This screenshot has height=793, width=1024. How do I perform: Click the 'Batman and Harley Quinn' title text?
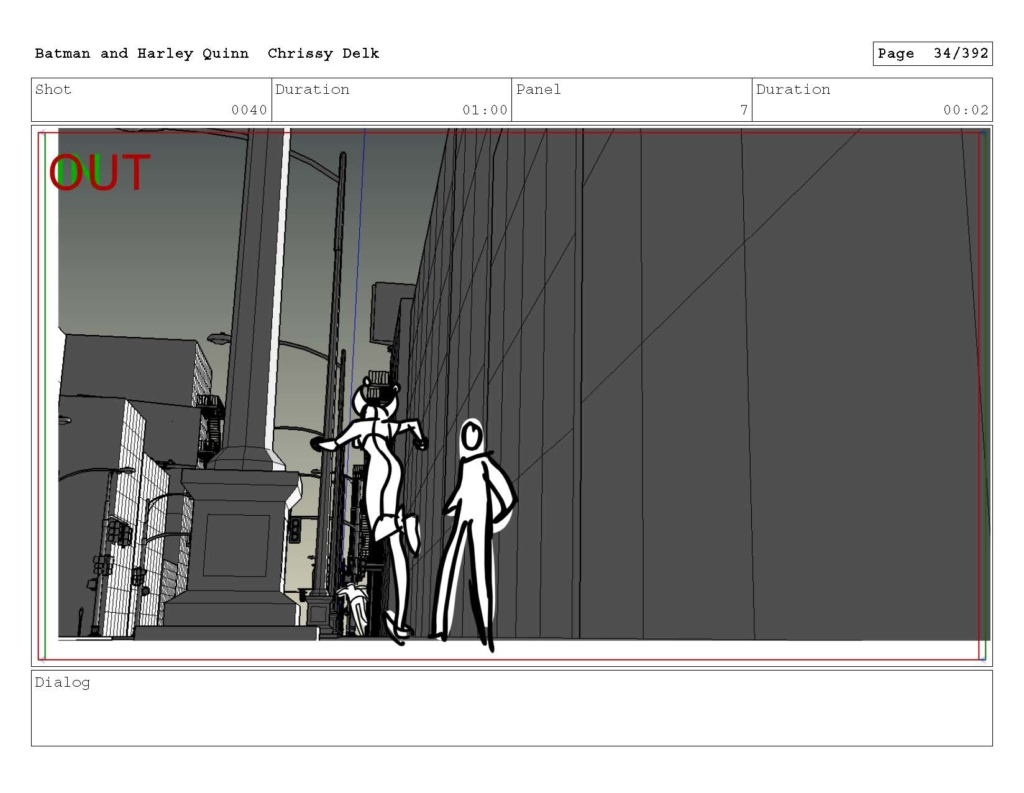(142, 54)
